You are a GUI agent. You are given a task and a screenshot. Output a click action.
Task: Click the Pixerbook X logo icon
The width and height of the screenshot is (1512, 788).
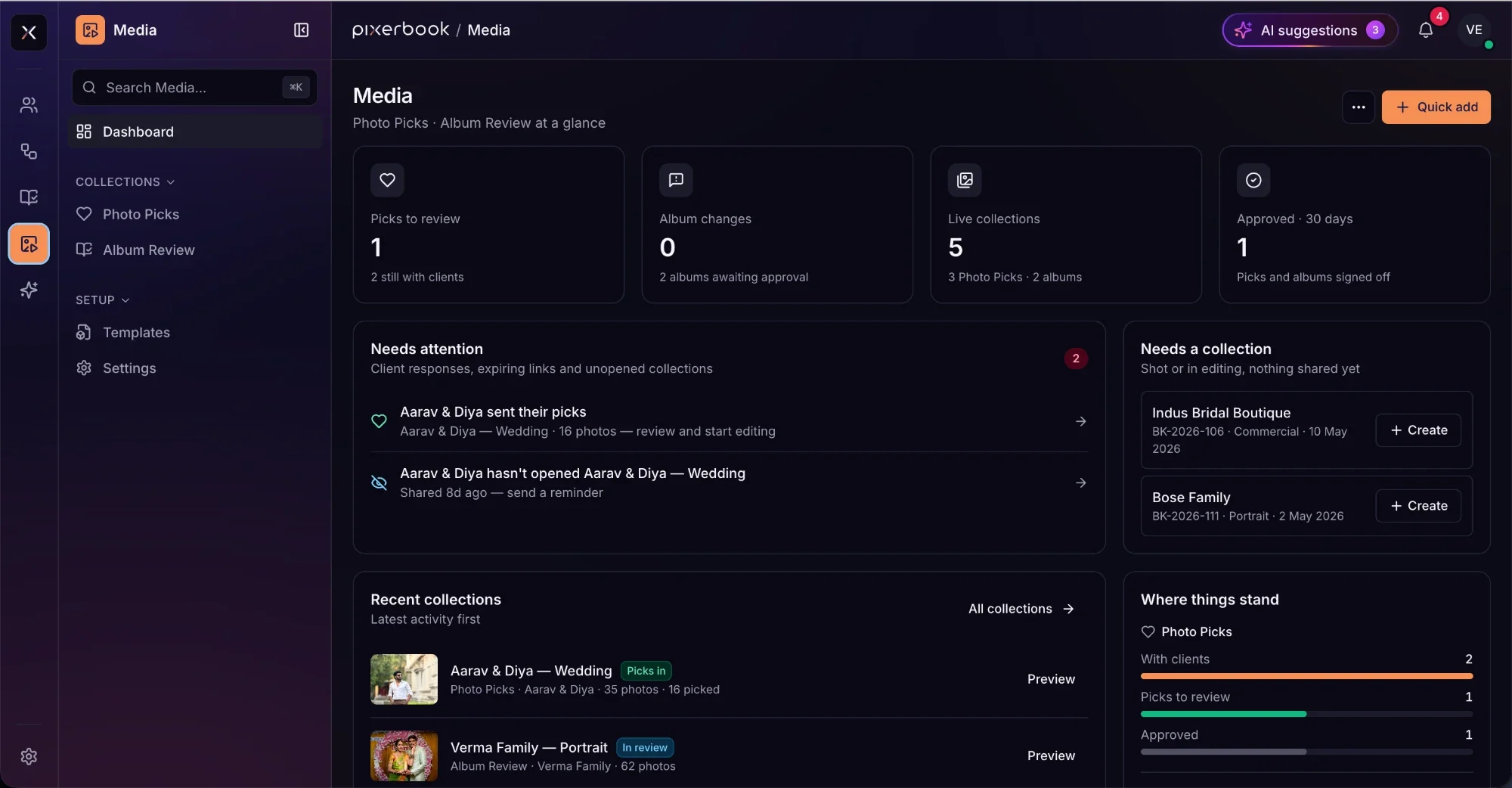point(29,32)
